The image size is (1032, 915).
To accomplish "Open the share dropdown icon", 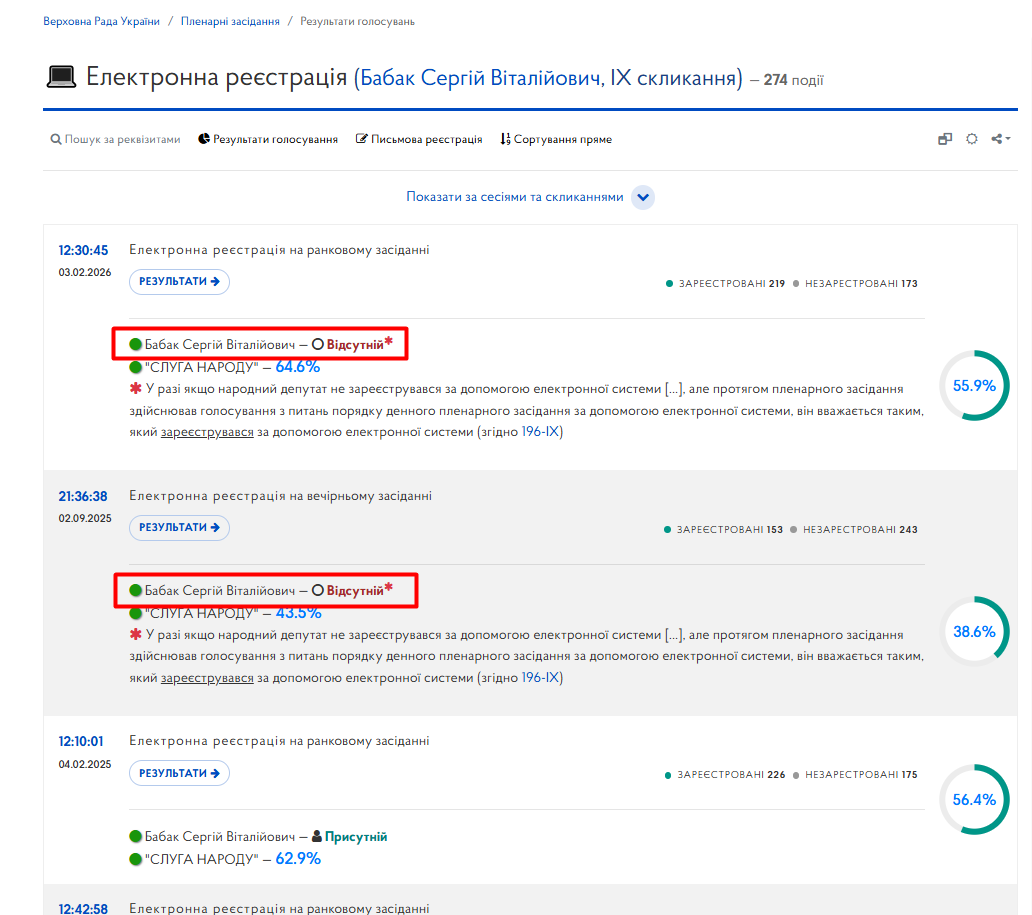I will coord(1000,139).
